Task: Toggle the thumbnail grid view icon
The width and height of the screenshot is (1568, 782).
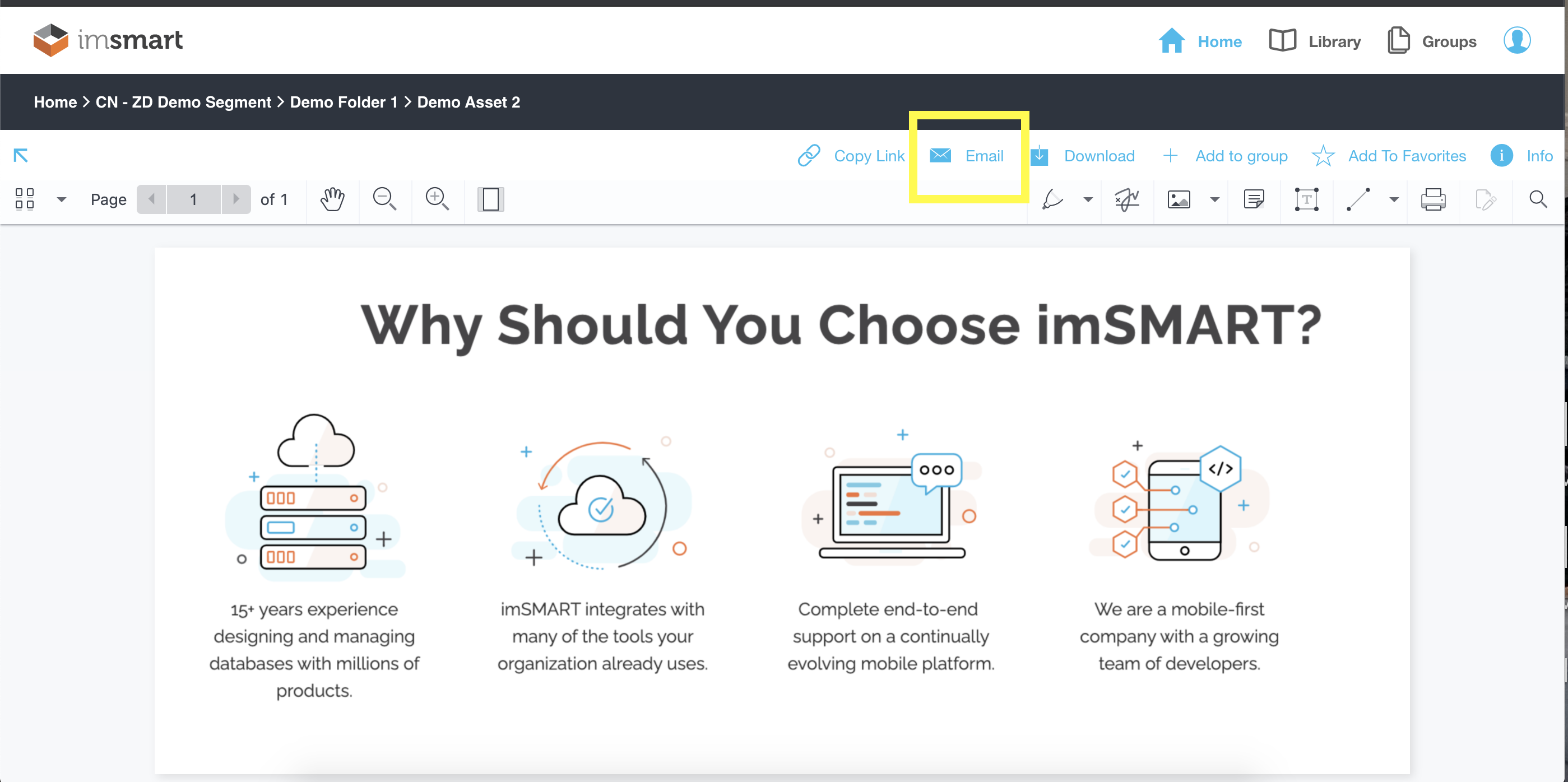Action: coord(24,199)
